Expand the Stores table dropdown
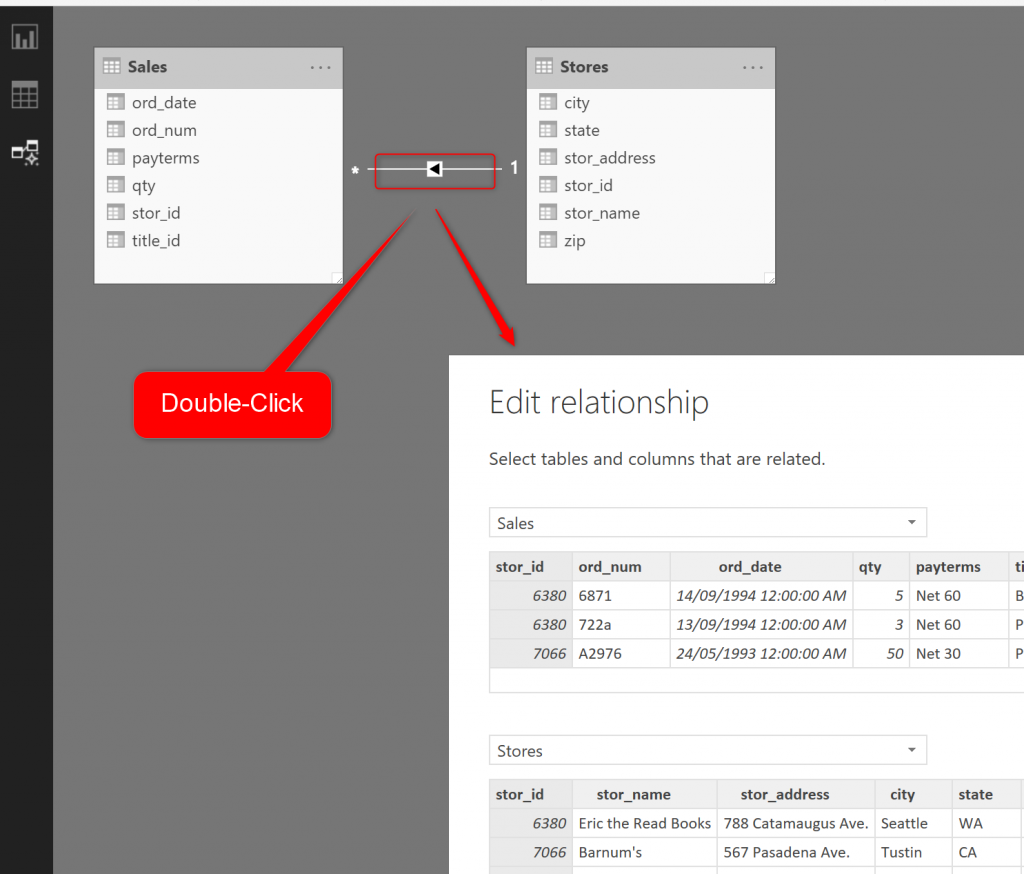The image size is (1024, 874). tap(910, 751)
